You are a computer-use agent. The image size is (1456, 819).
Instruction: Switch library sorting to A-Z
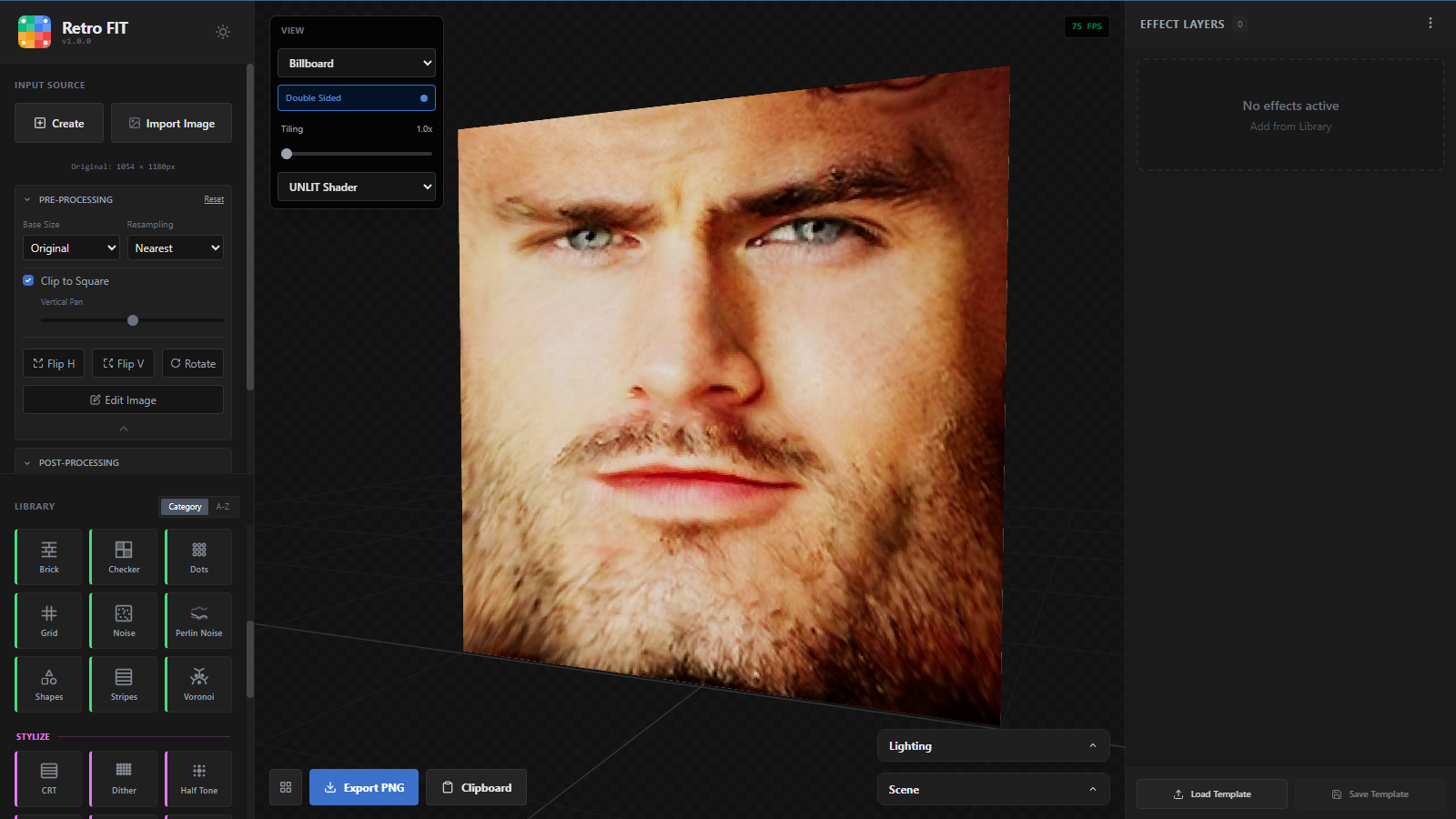point(223,507)
